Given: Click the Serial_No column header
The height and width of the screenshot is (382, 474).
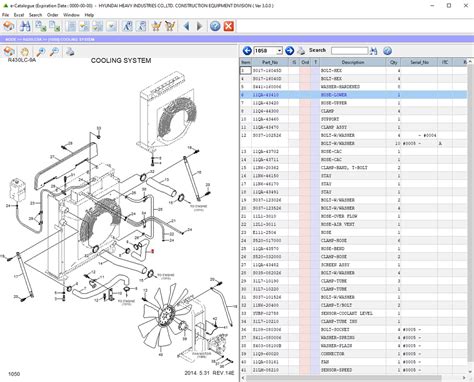Looking at the screenshot, I should 419,62.
